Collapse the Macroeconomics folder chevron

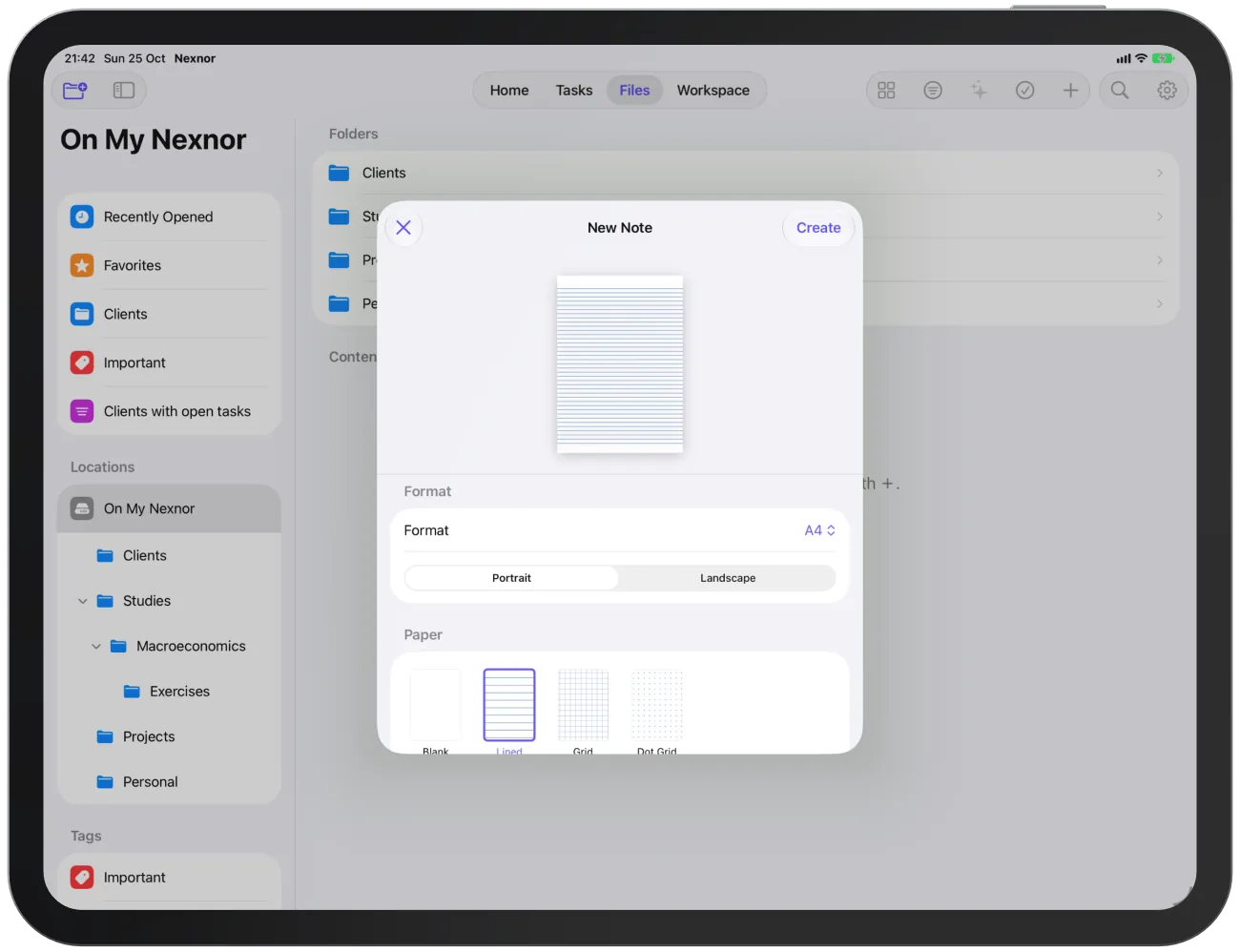coord(96,647)
